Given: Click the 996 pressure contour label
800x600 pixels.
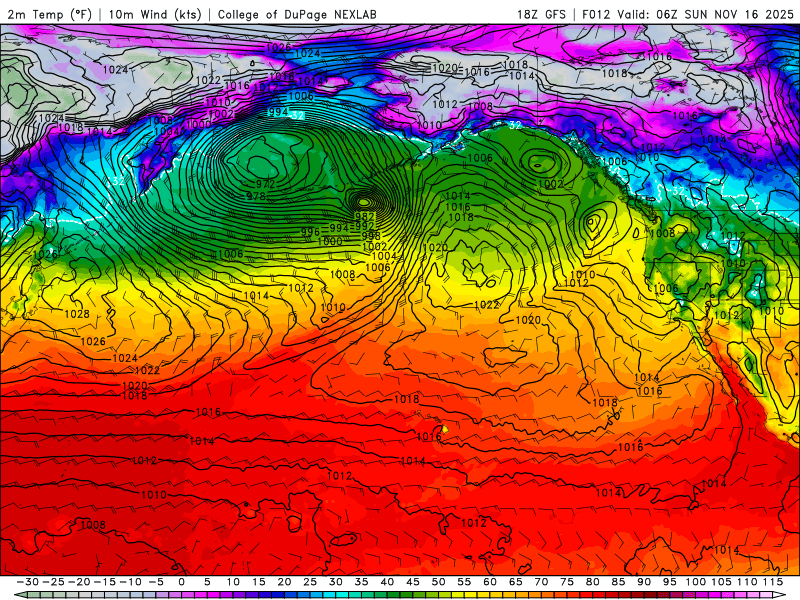Looking at the screenshot, I should click(310, 232).
